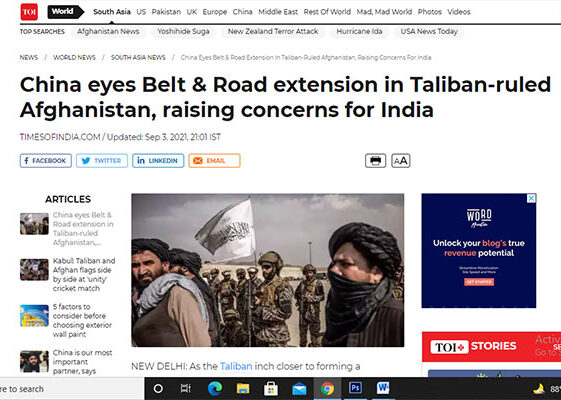561x400 pixels.
Task: Open Task View on taskbar
Action: (x=186, y=389)
